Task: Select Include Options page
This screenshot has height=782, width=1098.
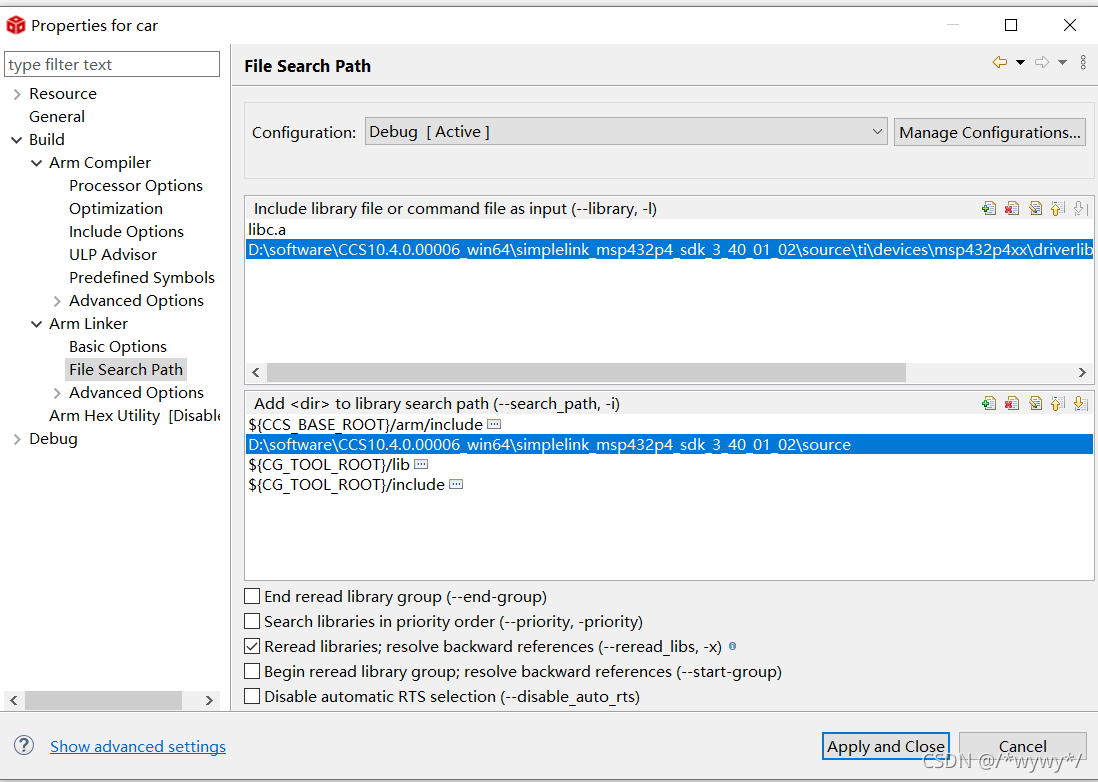Action: click(126, 232)
